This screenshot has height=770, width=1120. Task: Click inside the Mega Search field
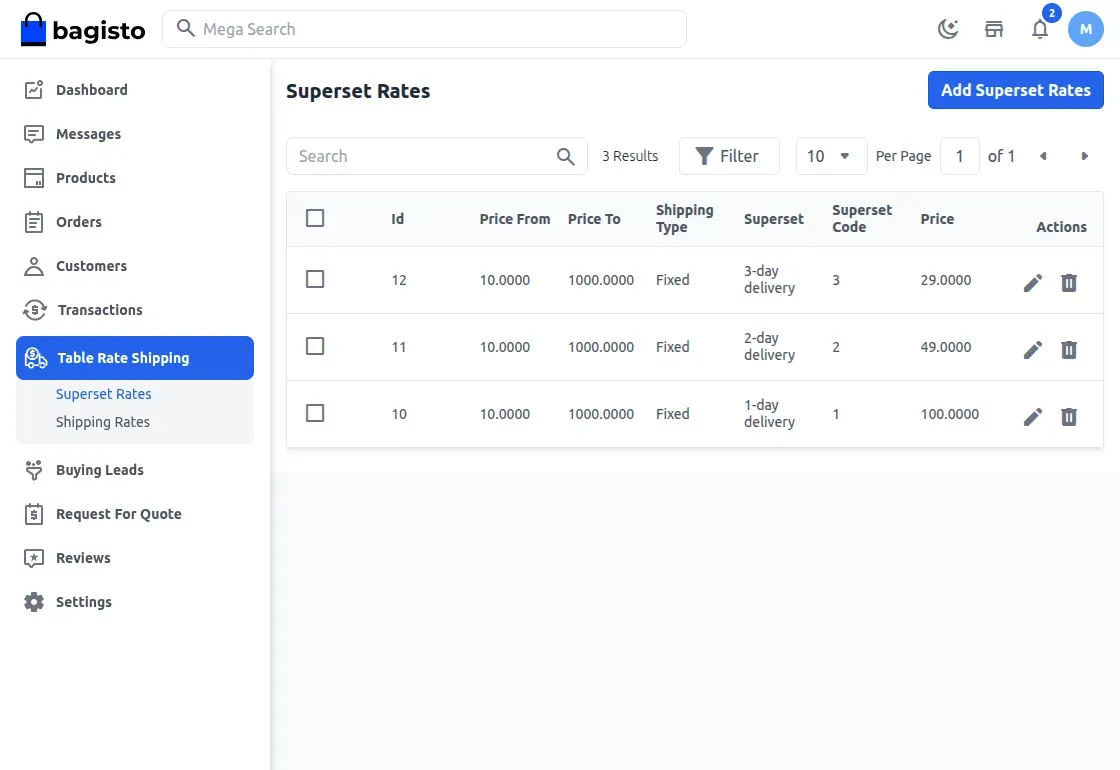(x=425, y=29)
